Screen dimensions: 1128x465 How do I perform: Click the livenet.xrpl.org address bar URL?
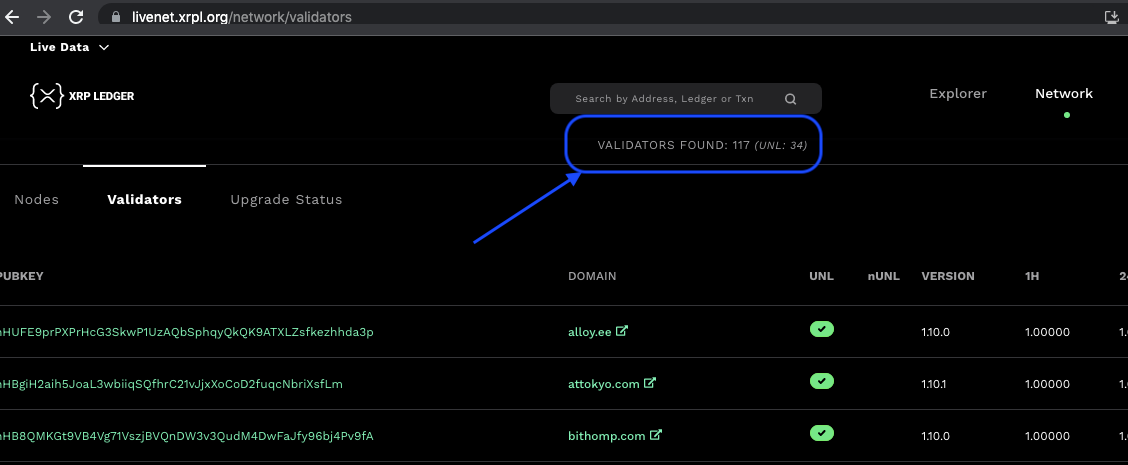[241, 17]
